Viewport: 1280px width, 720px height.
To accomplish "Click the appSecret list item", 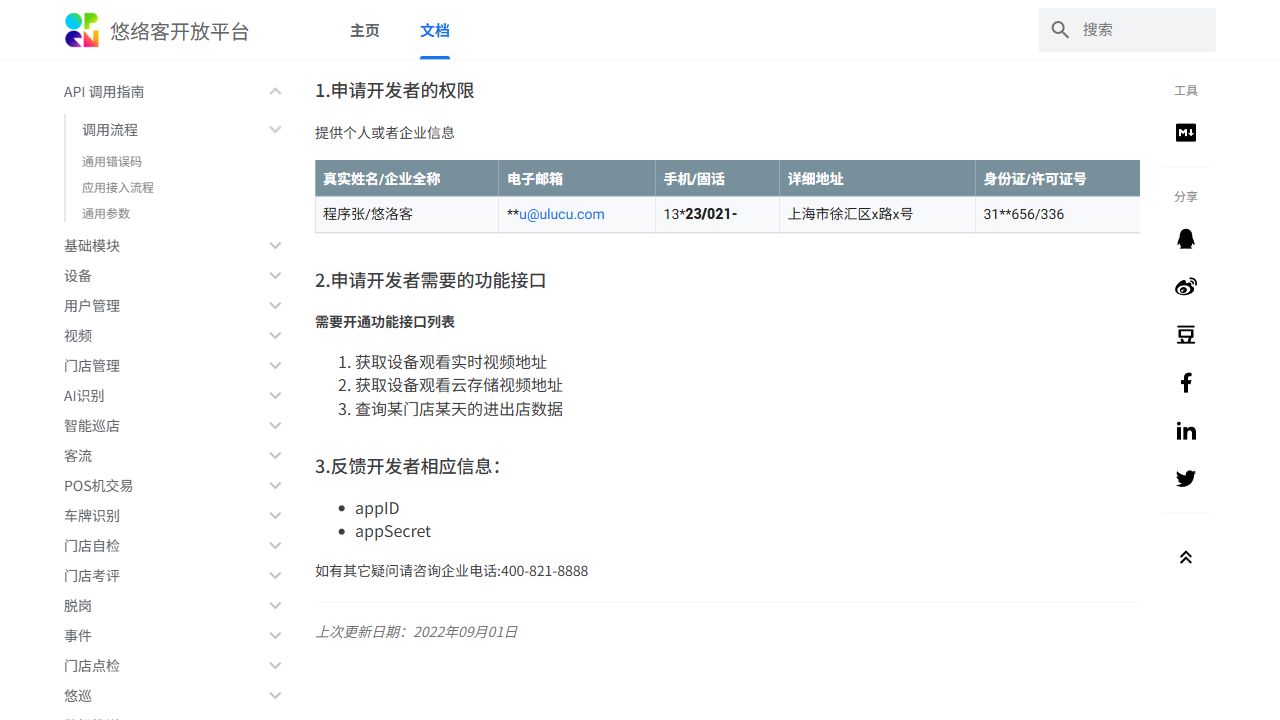I will point(393,531).
